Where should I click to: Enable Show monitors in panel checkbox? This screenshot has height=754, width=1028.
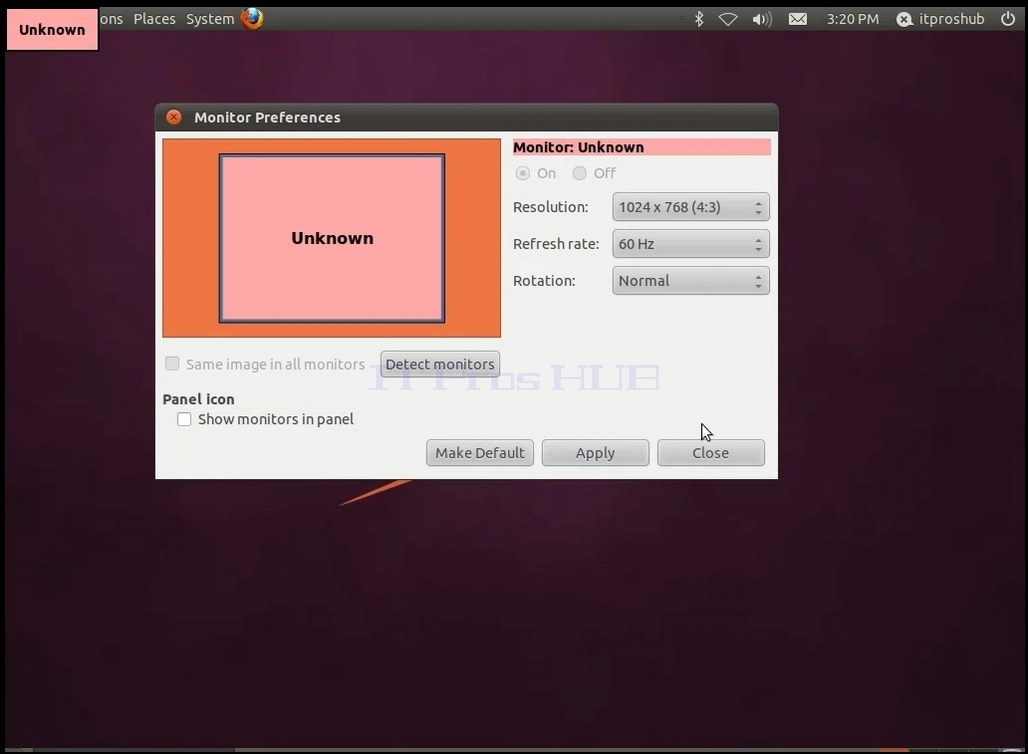coord(184,419)
